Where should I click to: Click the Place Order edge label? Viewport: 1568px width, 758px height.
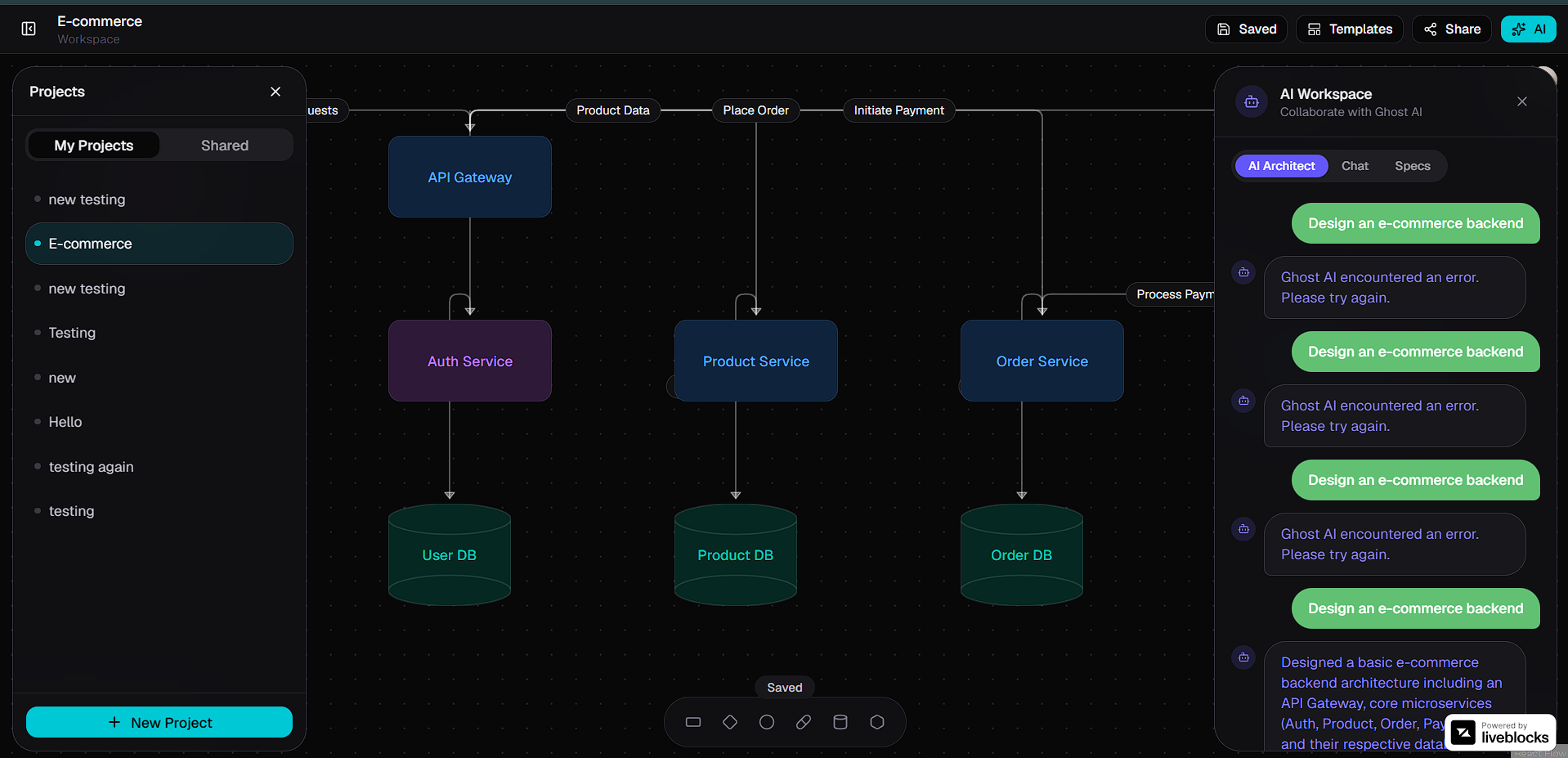pos(756,110)
